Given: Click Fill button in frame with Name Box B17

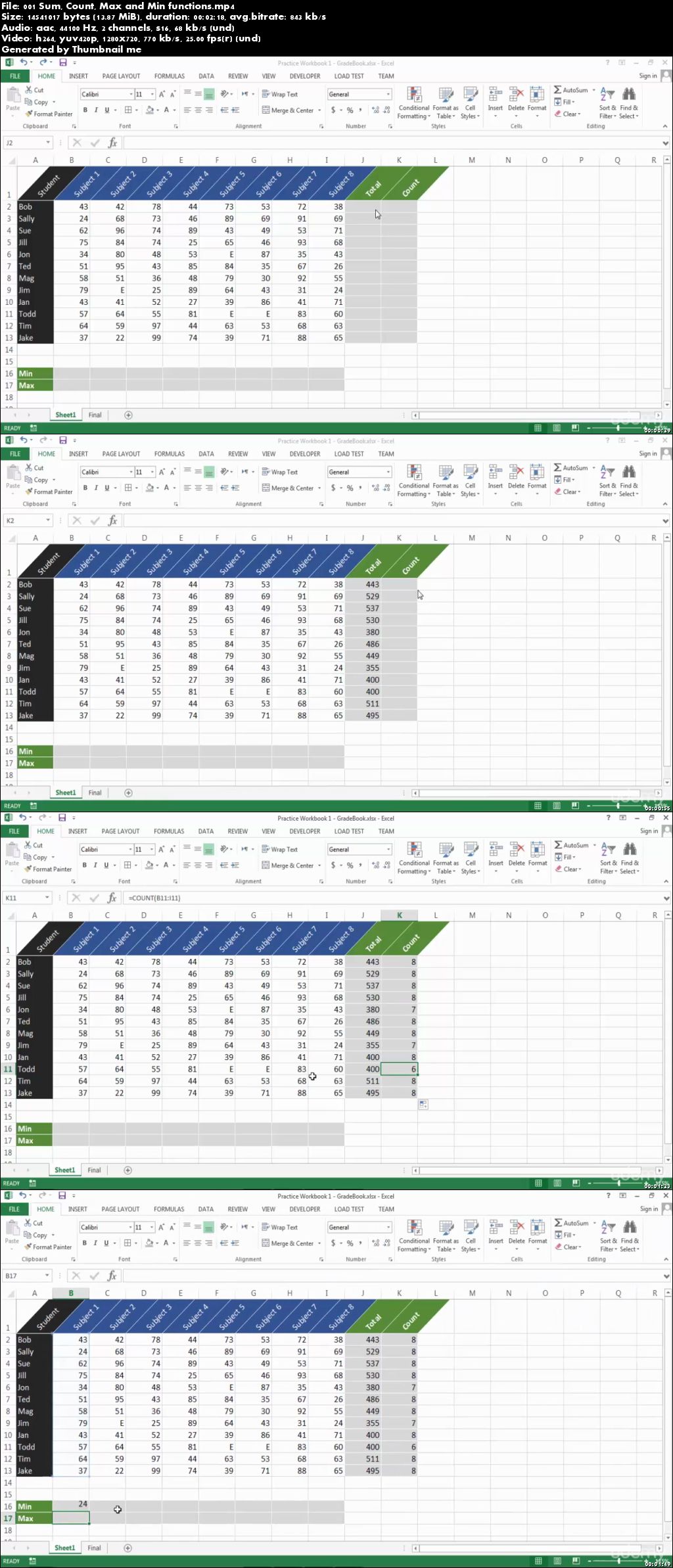Looking at the screenshot, I should pyautogui.click(x=565, y=1235).
